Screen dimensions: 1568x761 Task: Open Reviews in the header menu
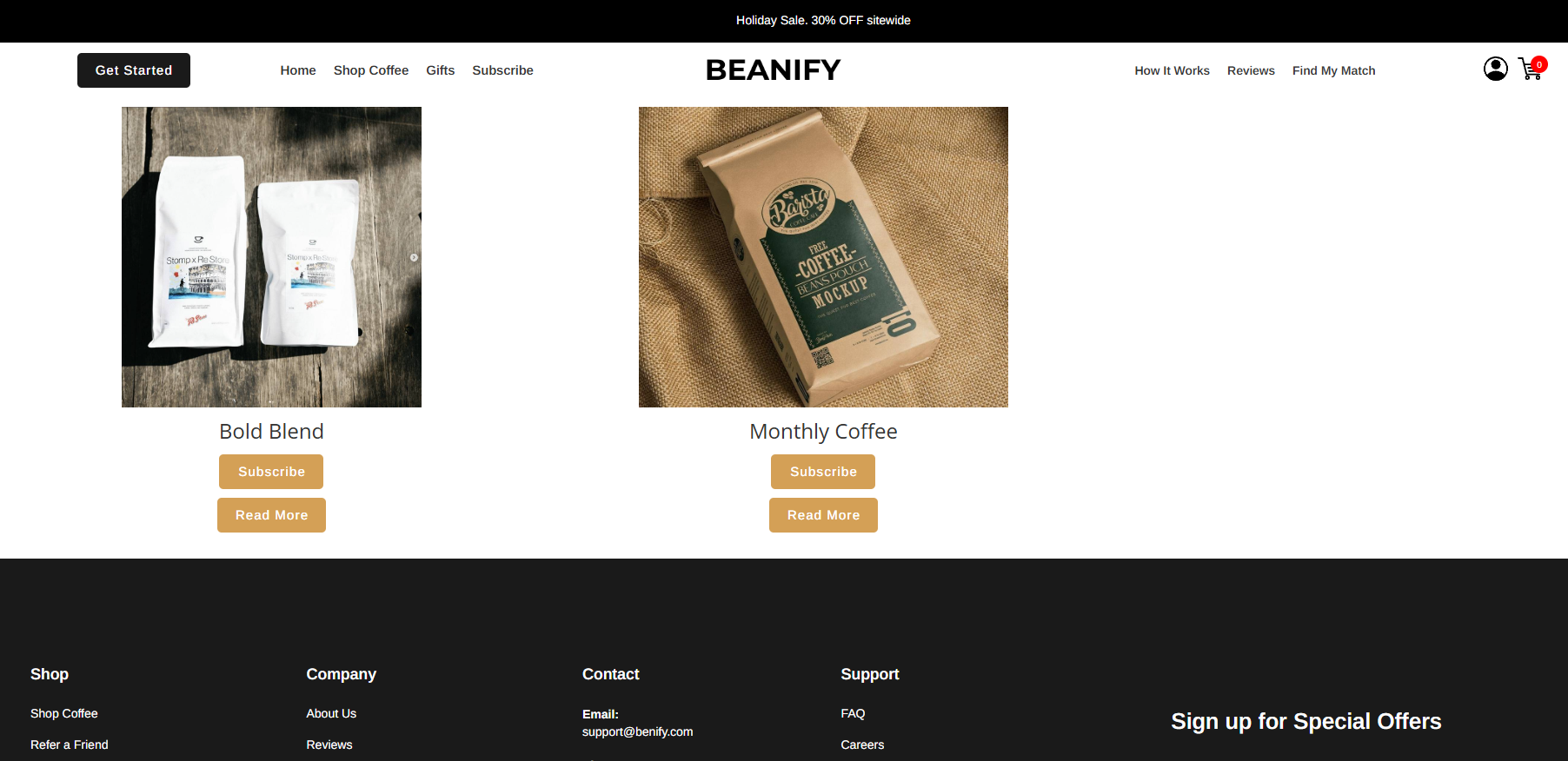(x=1251, y=70)
